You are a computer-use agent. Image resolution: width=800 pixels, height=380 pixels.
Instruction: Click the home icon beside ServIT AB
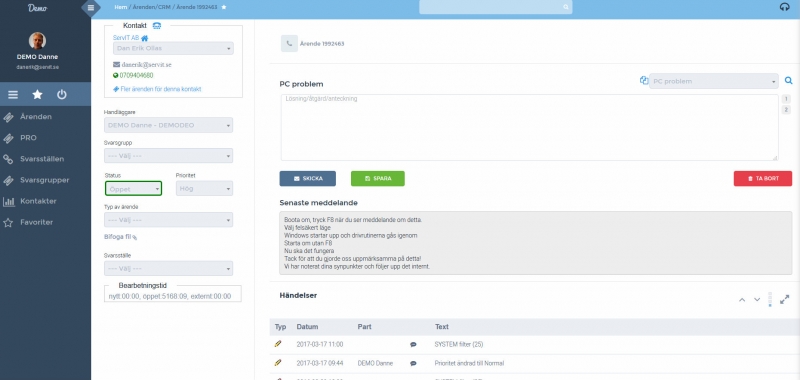pos(145,38)
